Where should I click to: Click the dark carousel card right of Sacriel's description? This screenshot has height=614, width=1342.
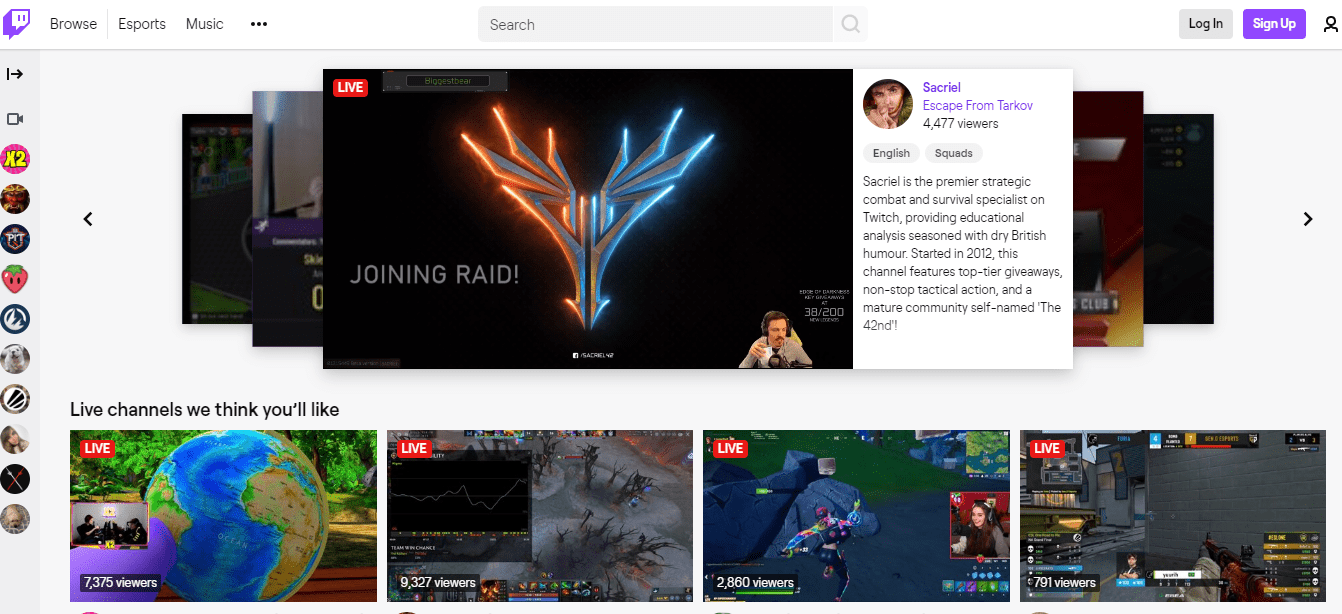click(x=1108, y=219)
